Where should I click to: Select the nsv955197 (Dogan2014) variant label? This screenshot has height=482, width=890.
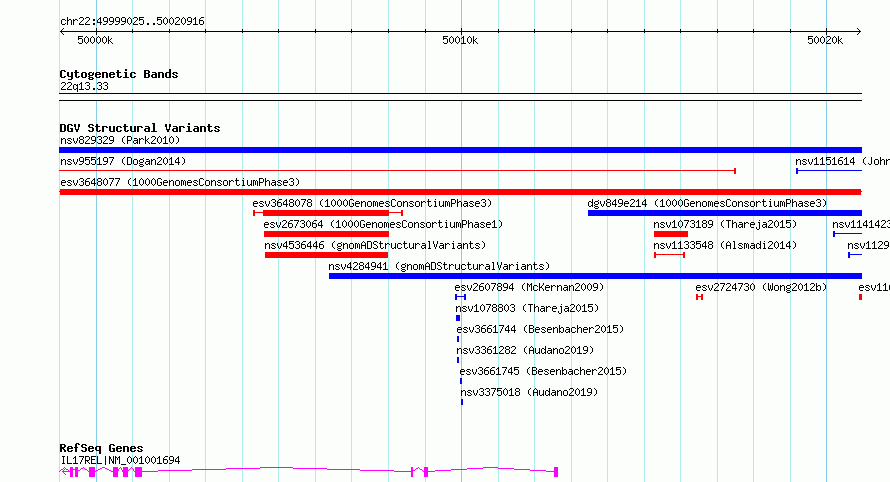tap(123, 161)
